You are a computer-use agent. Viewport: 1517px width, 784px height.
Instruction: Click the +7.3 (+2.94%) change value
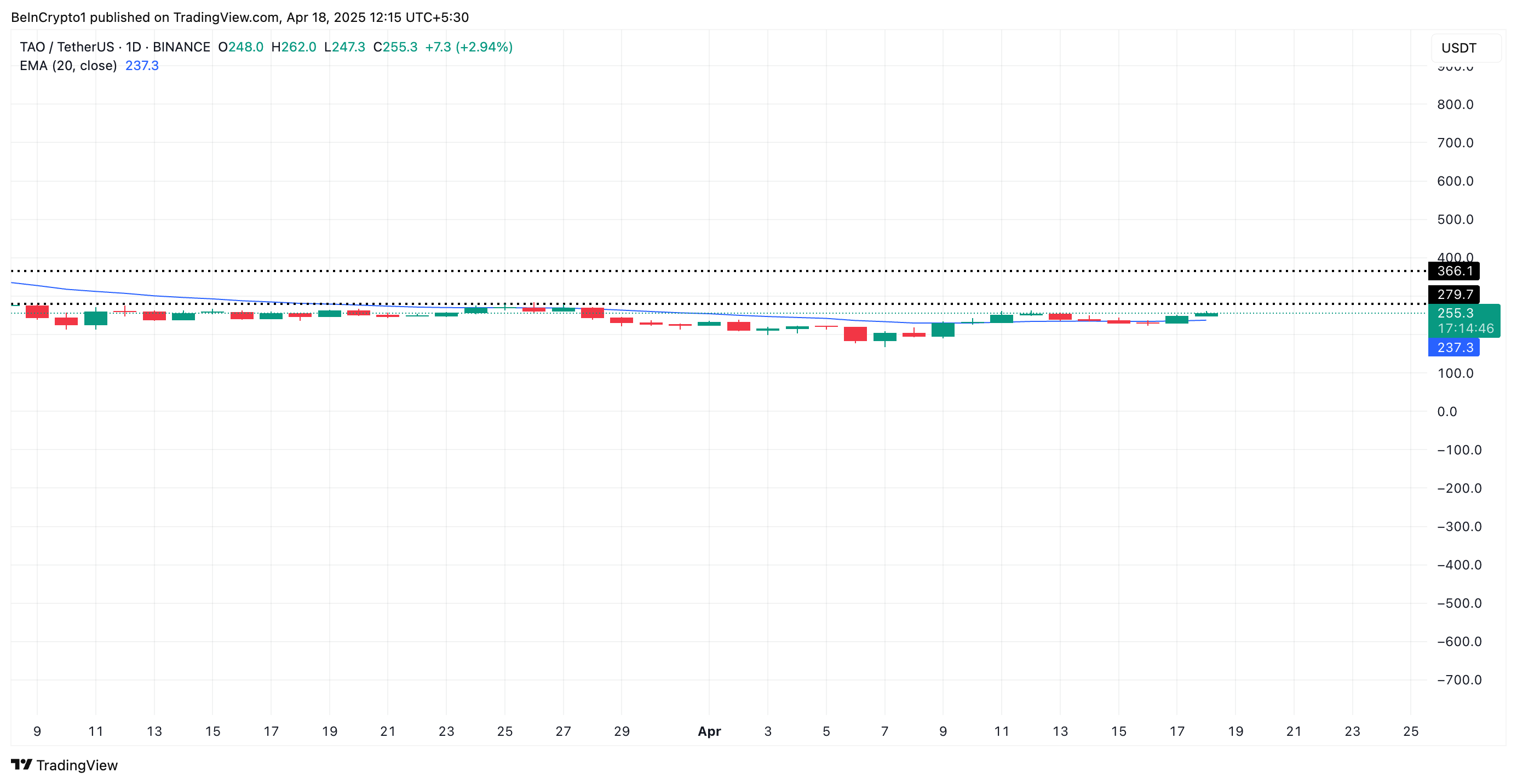tap(469, 47)
